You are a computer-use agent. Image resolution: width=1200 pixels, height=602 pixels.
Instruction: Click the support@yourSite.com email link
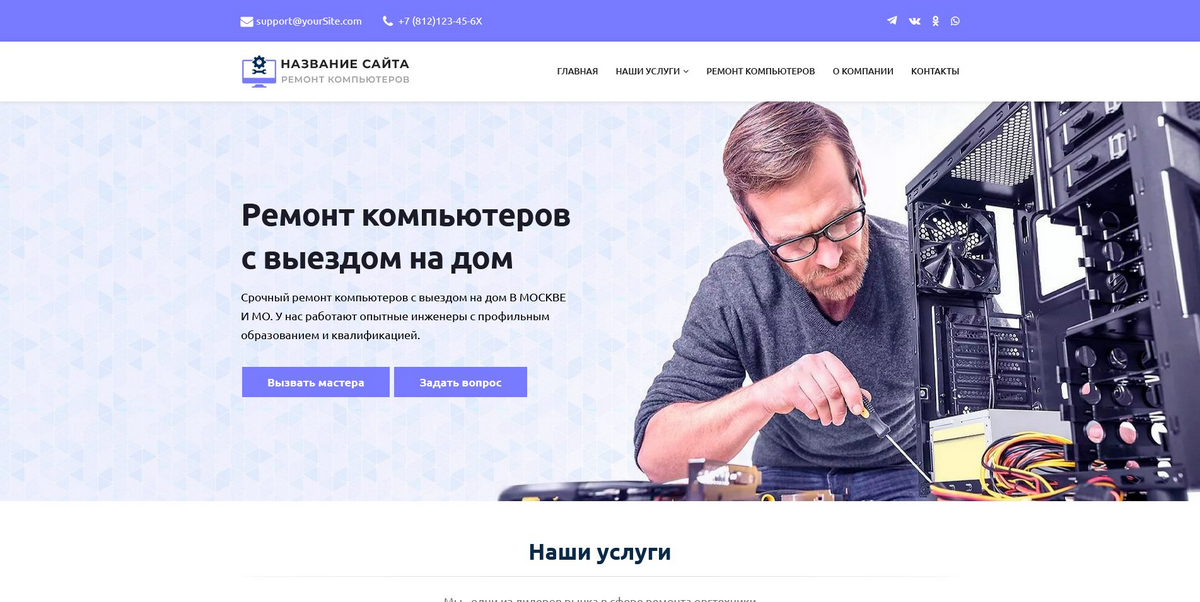point(309,21)
